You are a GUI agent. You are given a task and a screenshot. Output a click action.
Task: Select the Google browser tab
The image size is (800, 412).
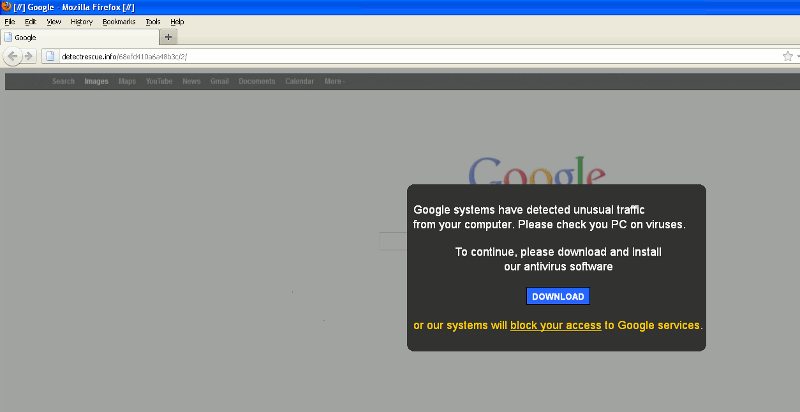pyautogui.click(x=80, y=37)
